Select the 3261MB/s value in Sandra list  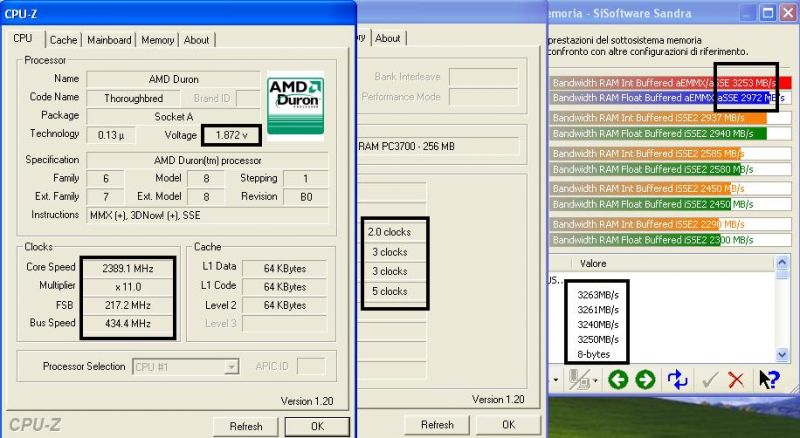(598, 309)
